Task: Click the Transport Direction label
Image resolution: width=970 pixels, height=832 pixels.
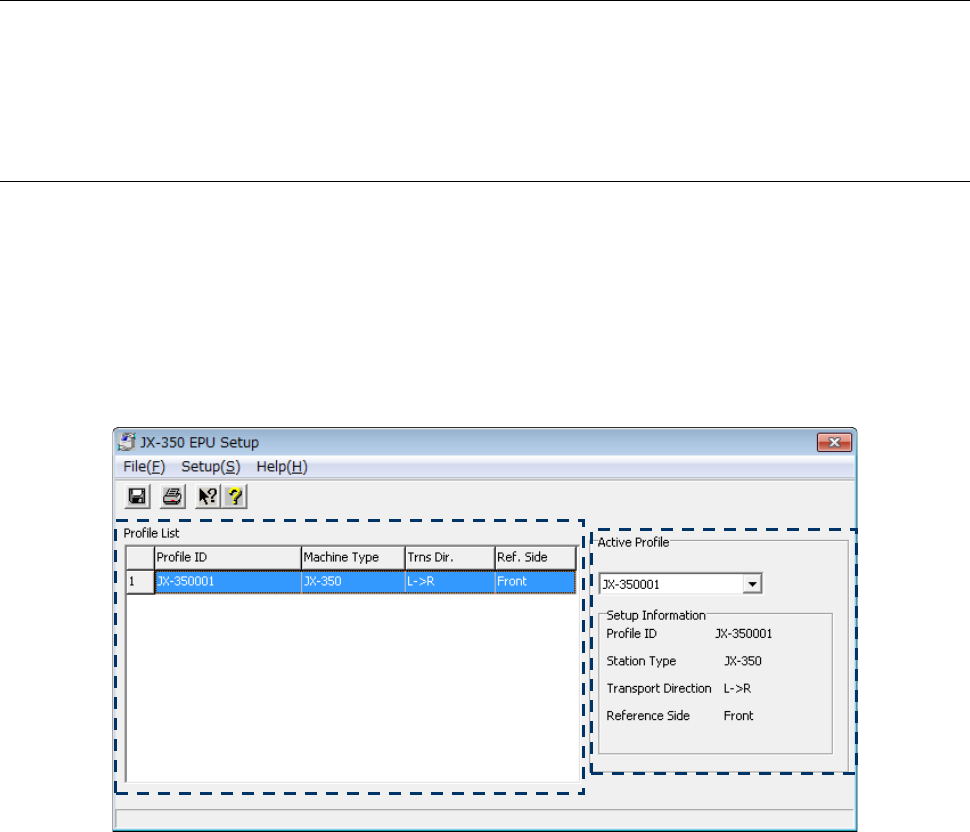Action: (659, 688)
